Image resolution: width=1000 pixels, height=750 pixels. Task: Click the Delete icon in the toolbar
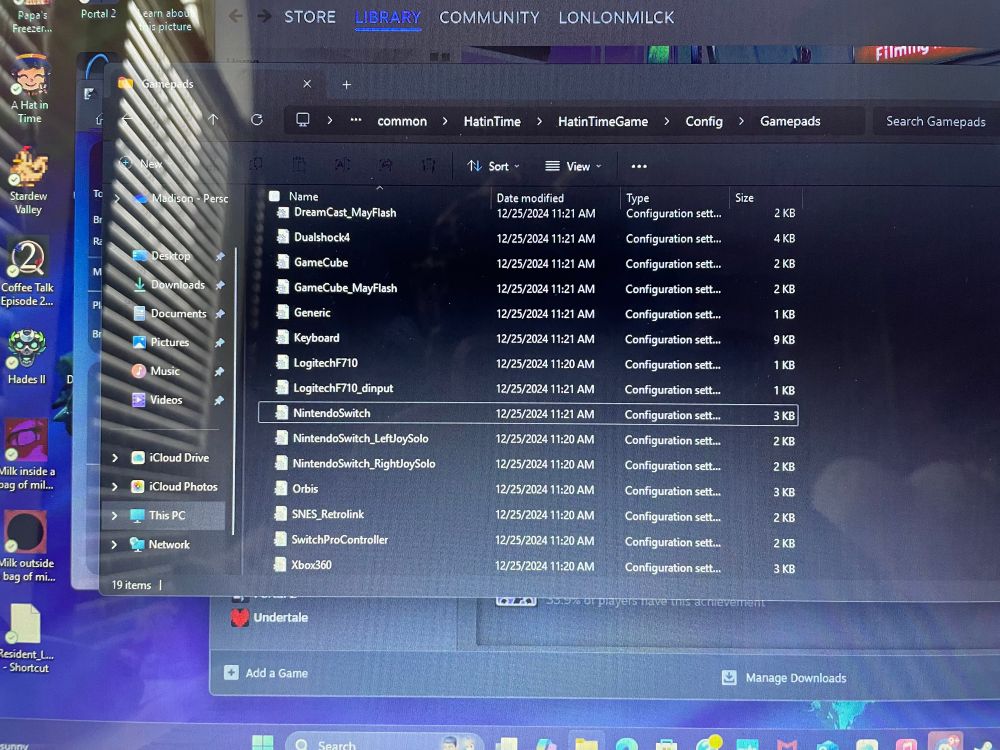430,164
